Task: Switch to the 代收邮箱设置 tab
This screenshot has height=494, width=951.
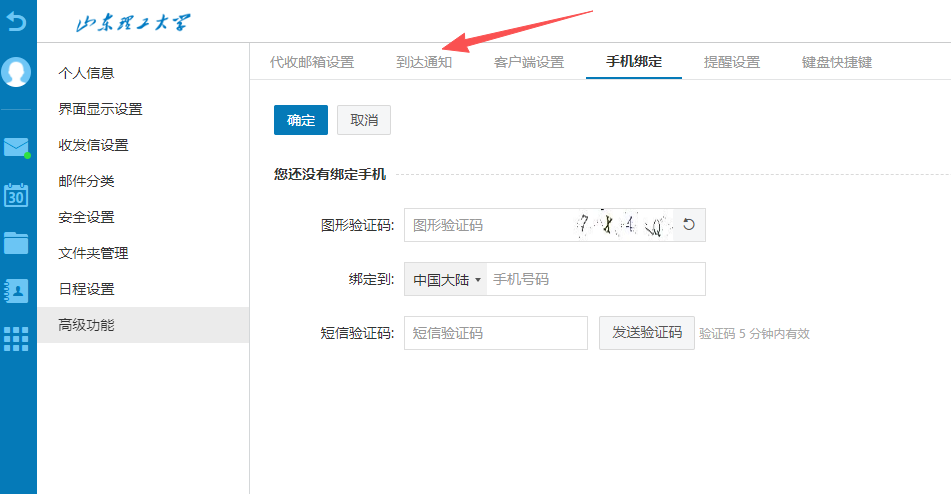Action: coord(312,62)
